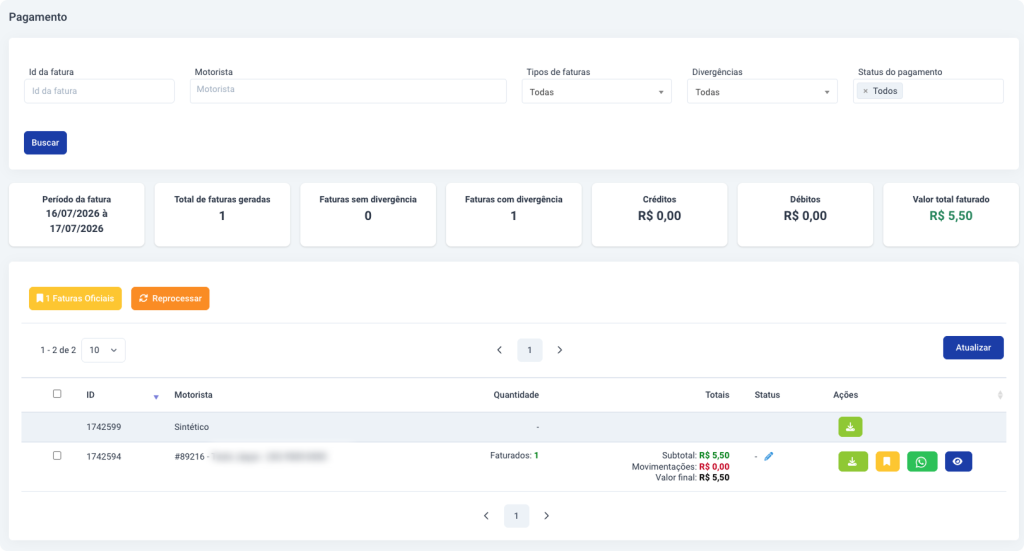1024x551 pixels.
Task: Focus the Motorista input field
Action: [x=348, y=91]
